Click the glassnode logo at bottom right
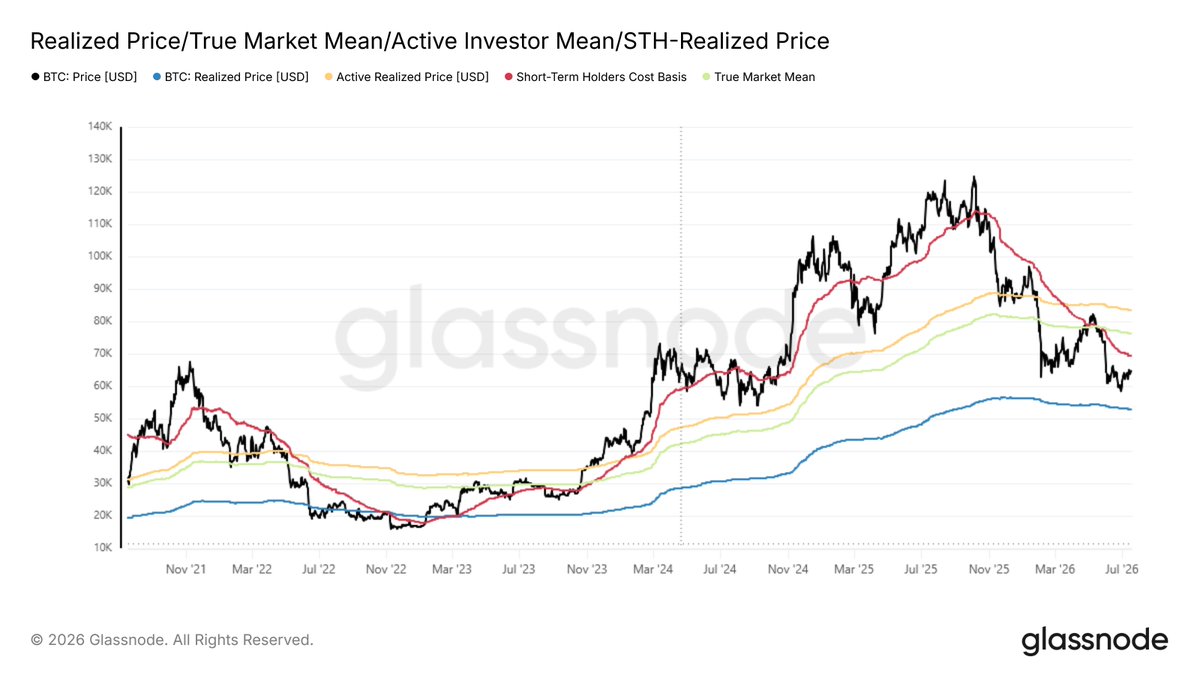This screenshot has width=1200, height=675. [1094, 640]
